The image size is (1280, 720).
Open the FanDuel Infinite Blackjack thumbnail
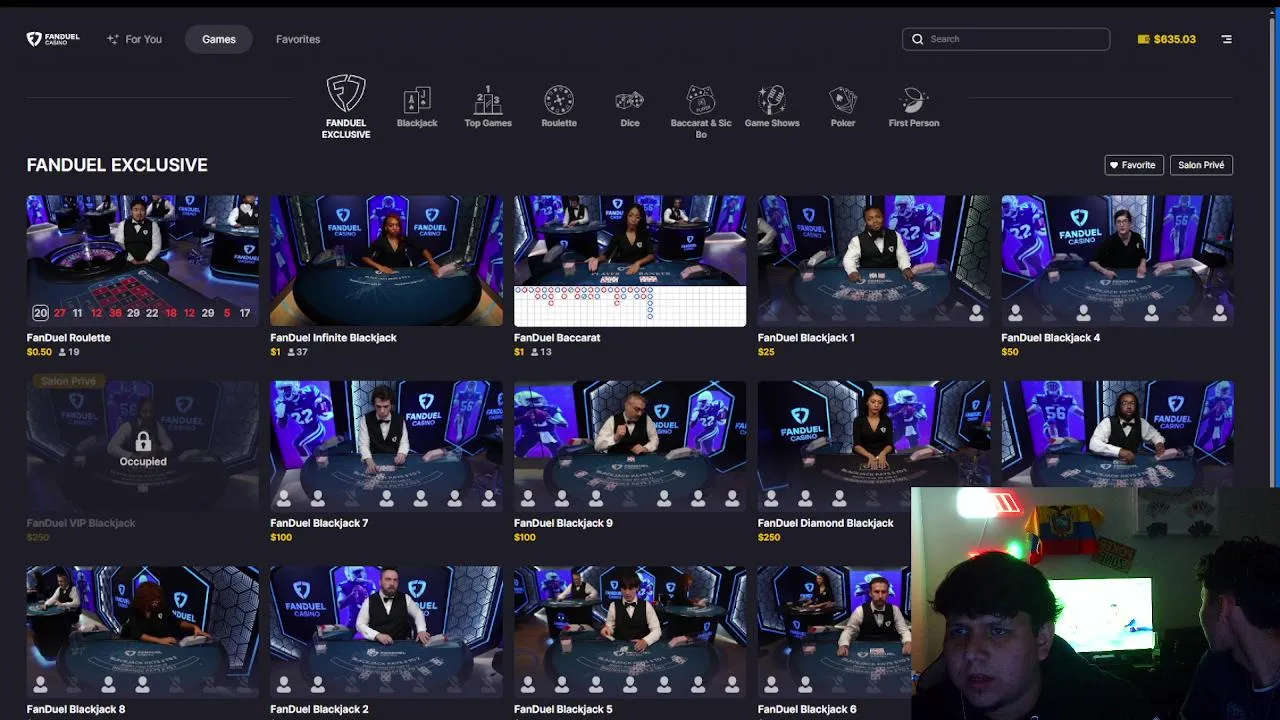(x=386, y=261)
